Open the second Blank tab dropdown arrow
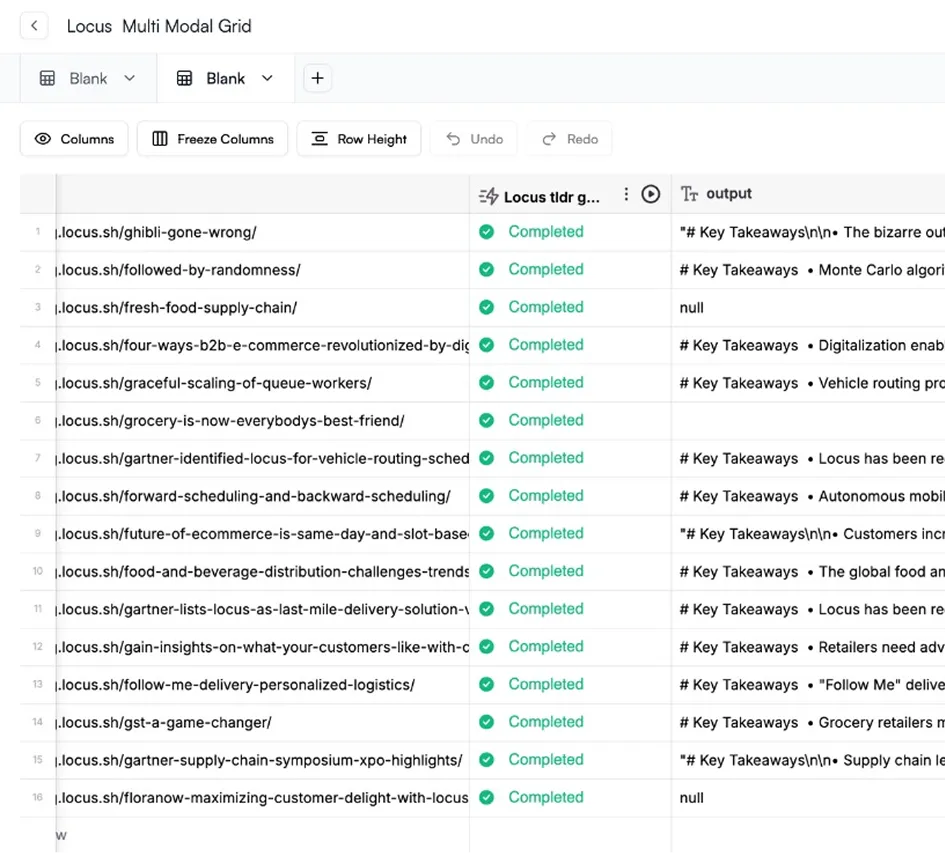This screenshot has width=945, height=853. pyautogui.click(x=267, y=78)
